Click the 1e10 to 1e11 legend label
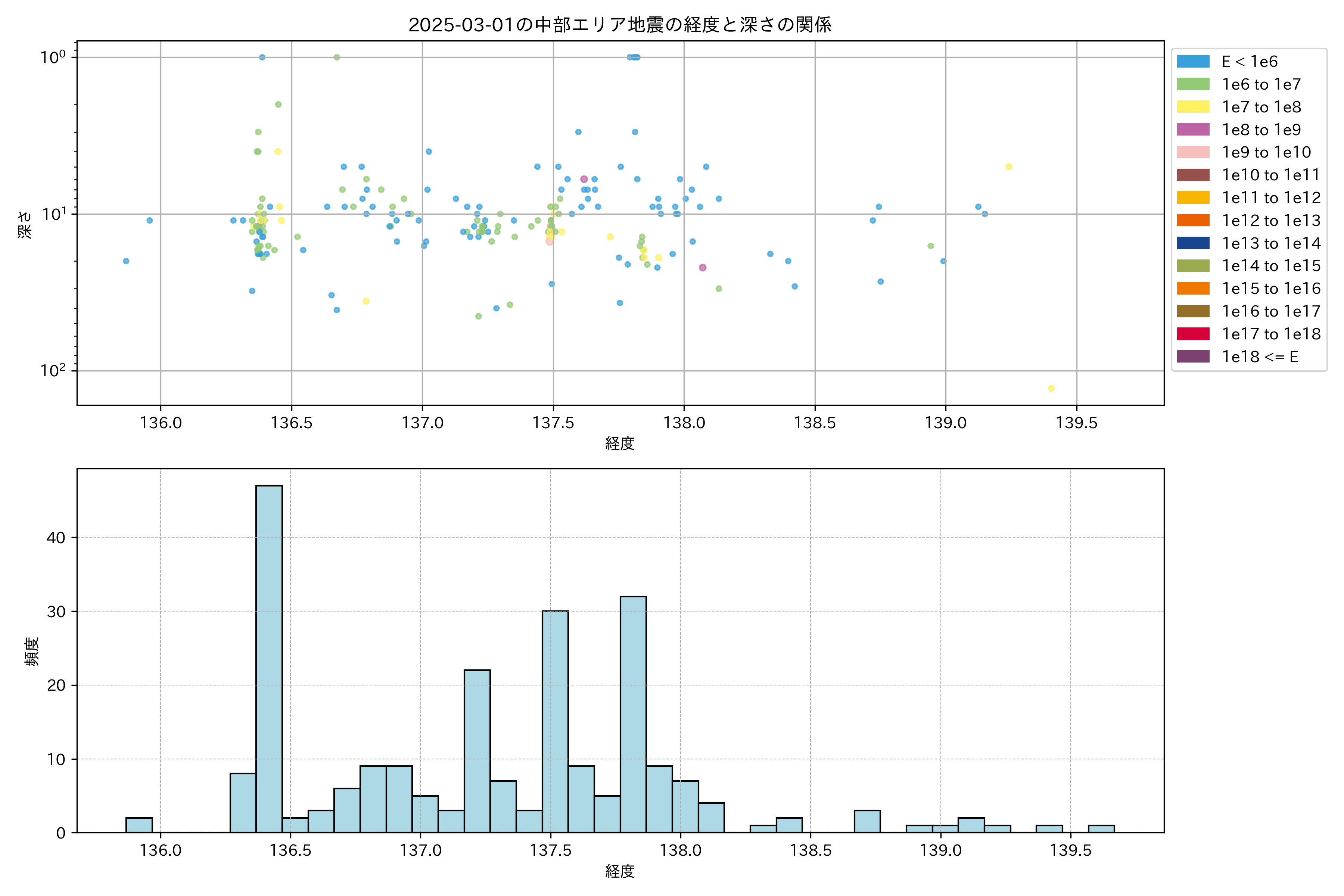 point(1271,175)
